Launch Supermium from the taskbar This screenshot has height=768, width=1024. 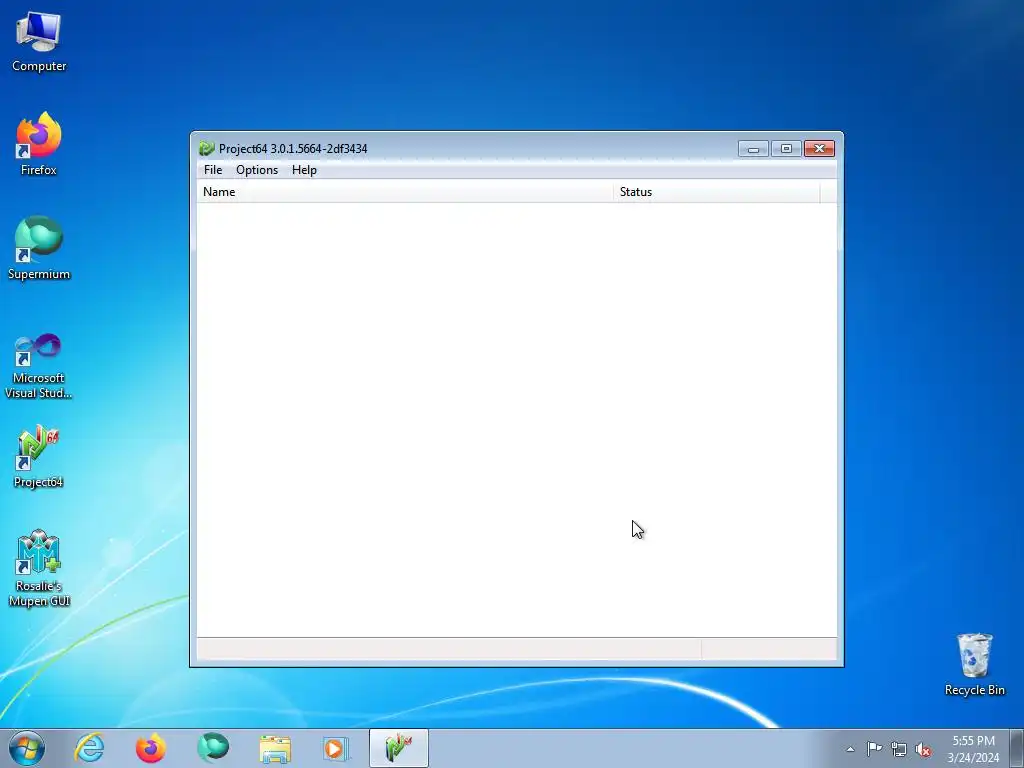(213, 748)
